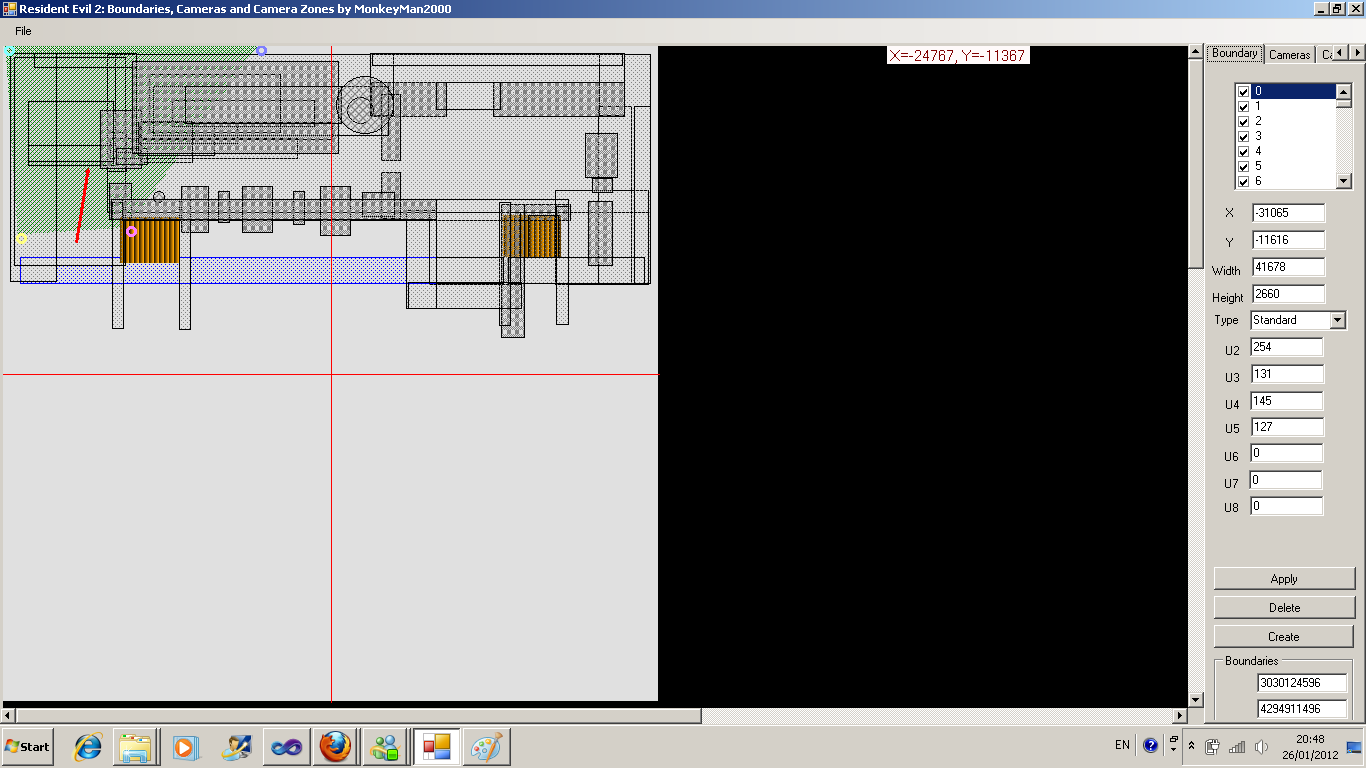
Task: Click boundary list scroll-down arrow
Action: point(1344,181)
